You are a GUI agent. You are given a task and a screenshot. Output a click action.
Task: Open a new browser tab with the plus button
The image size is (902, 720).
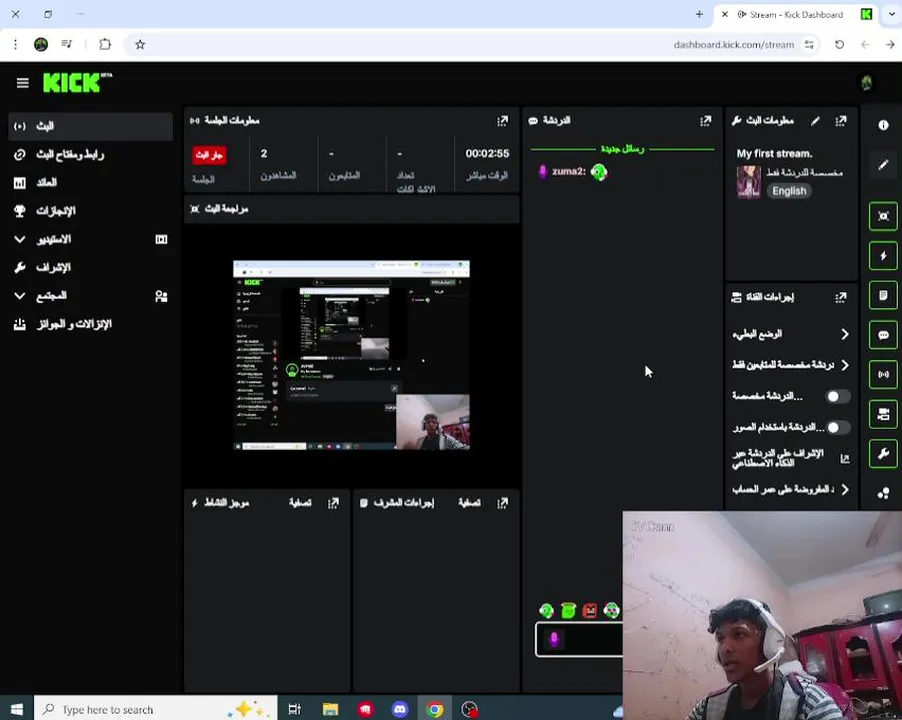coord(699,14)
